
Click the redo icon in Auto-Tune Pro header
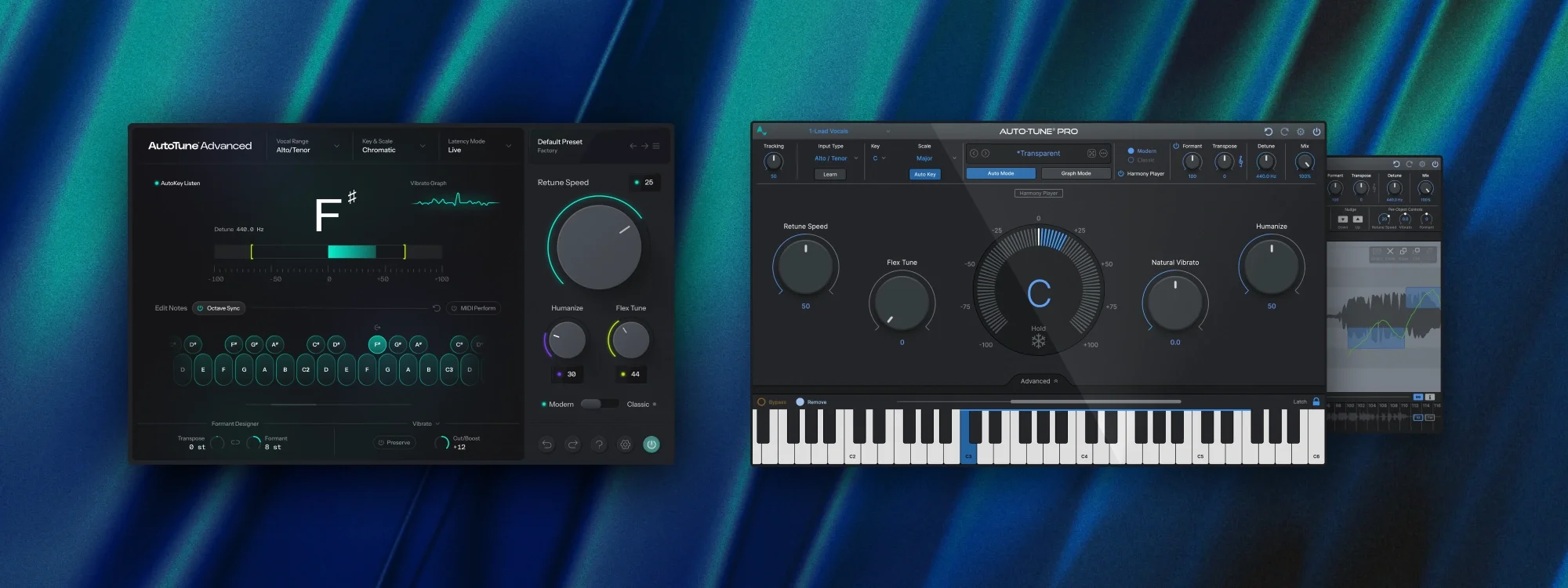pos(1284,132)
